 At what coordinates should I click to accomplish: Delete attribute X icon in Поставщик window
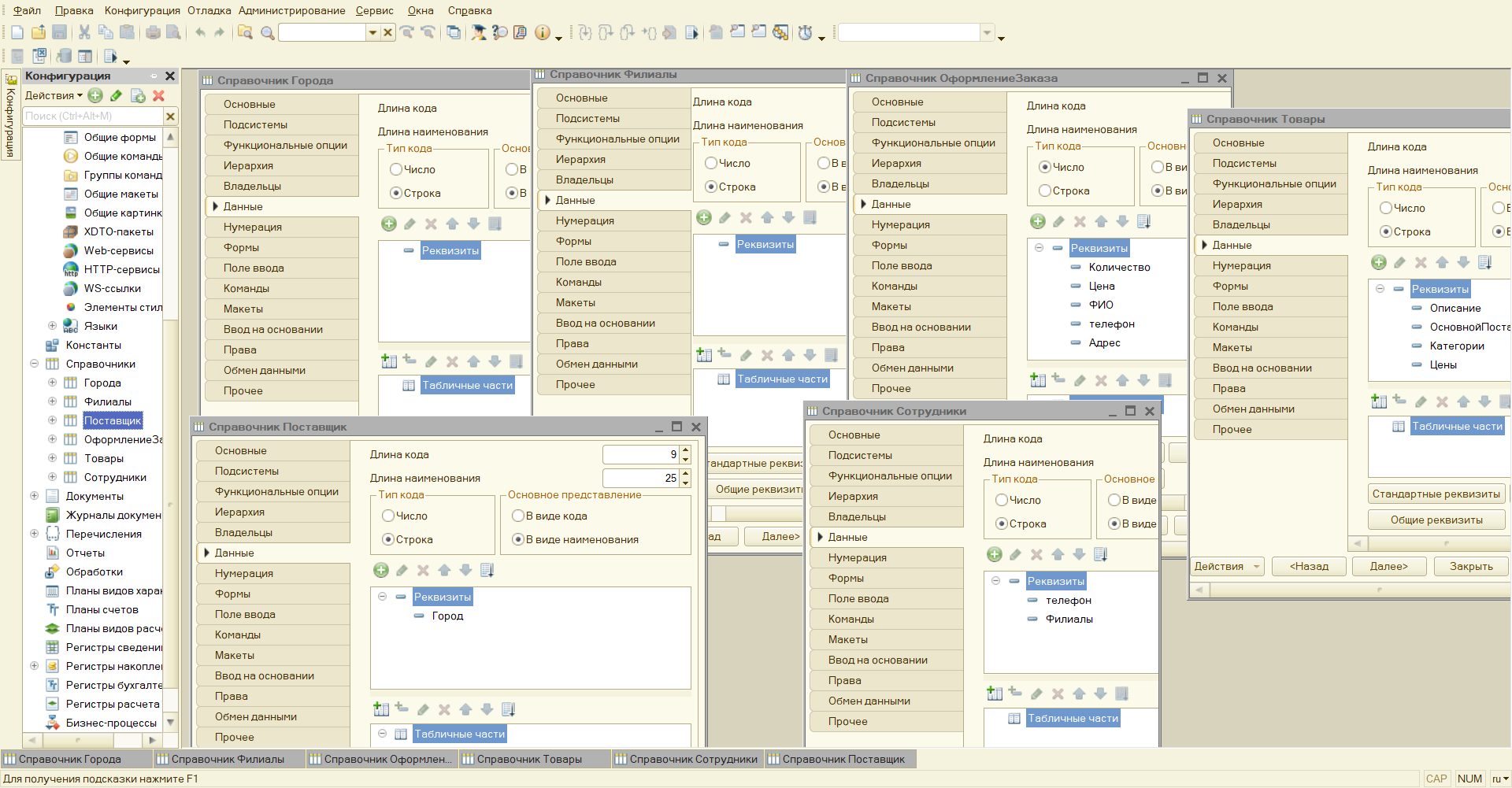423,570
